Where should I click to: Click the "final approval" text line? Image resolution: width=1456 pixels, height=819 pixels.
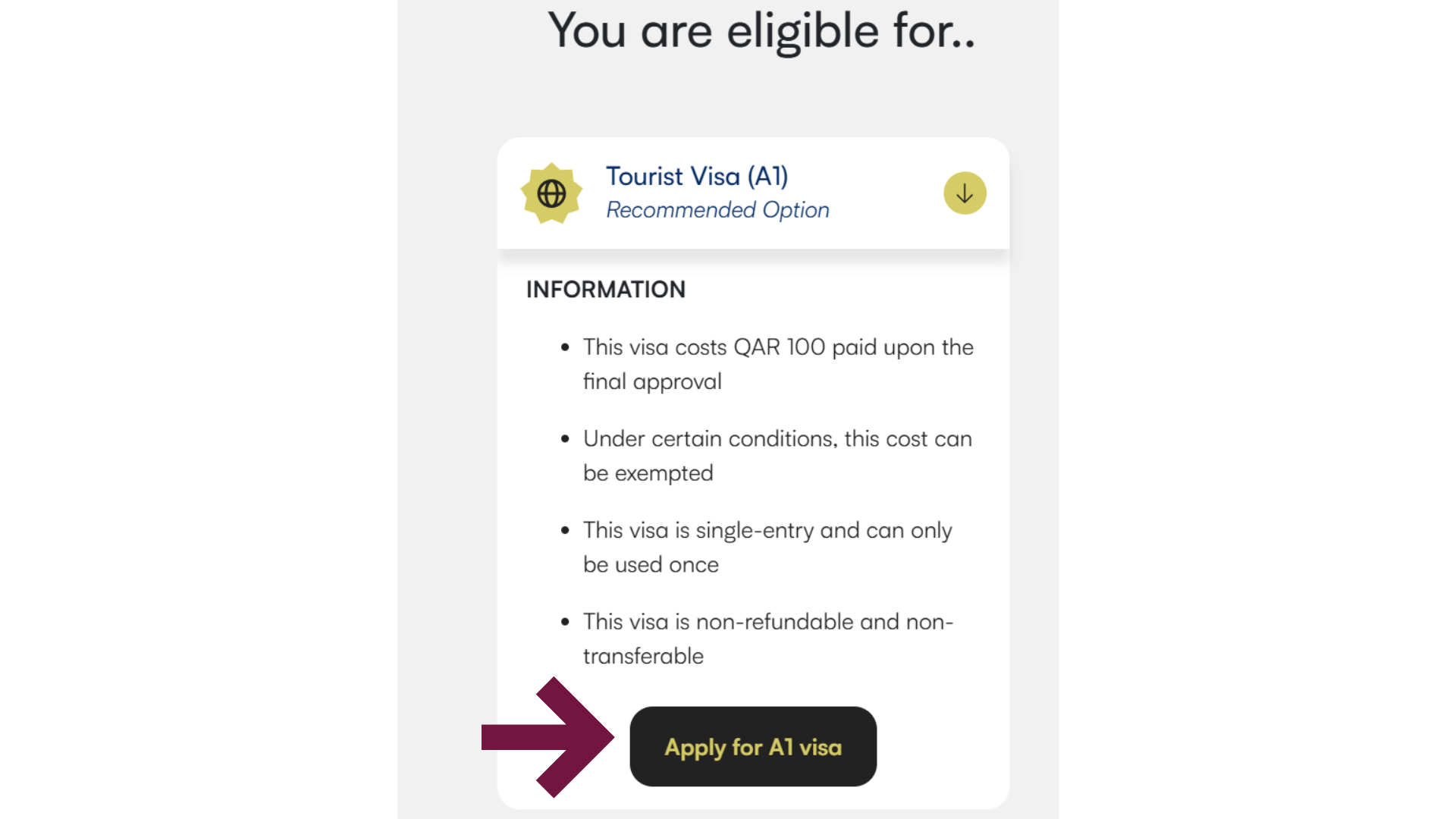point(652,381)
